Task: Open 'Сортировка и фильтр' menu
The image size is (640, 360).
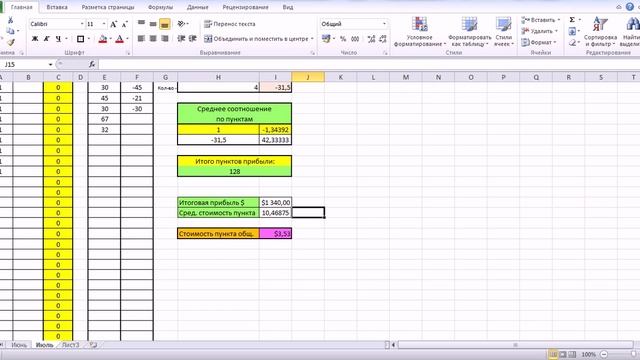Action: tap(600, 32)
